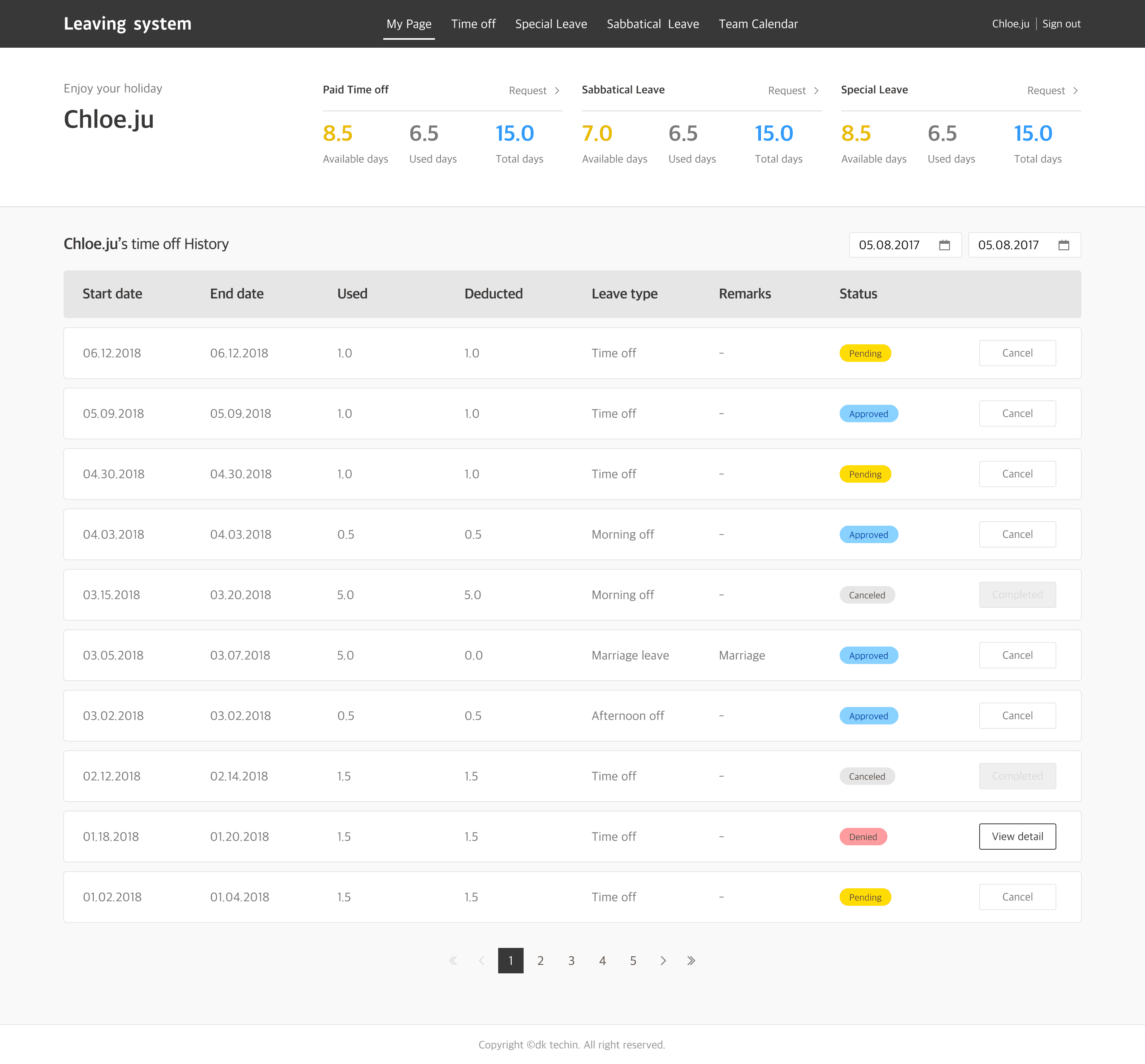Open the start date calendar icon
Viewport: 1145px width, 1064px height.
pyautogui.click(x=944, y=245)
